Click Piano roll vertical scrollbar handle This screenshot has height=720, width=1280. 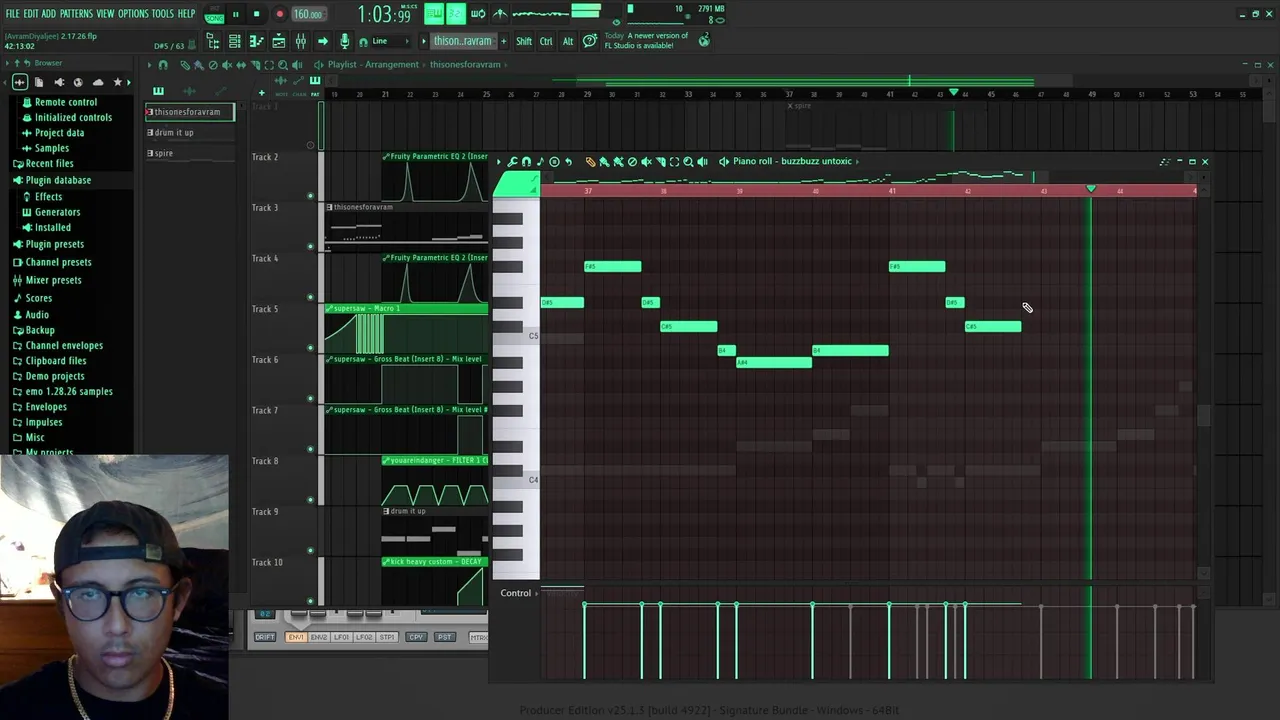[x=1204, y=415]
